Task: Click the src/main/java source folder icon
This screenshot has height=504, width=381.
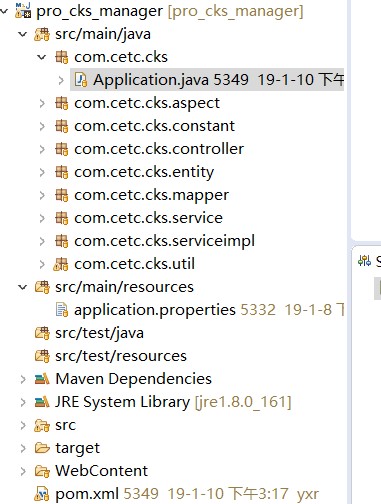Action: [x=42, y=34]
